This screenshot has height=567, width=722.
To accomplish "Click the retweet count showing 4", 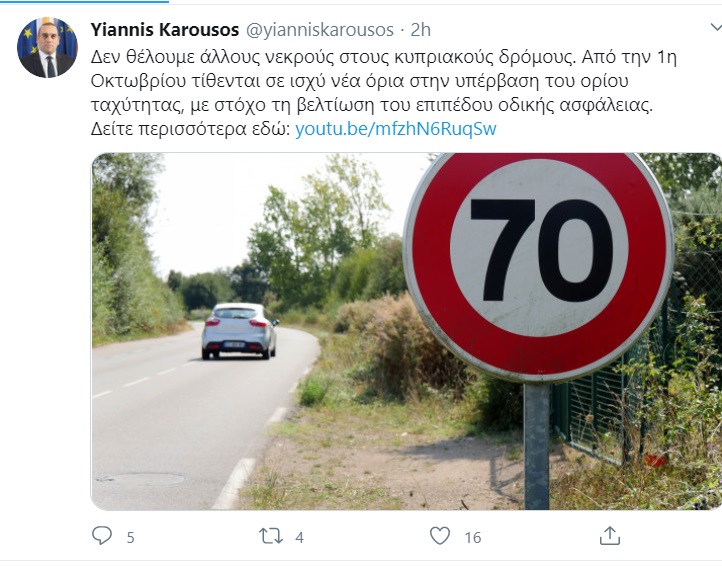I will click(299, 538).
